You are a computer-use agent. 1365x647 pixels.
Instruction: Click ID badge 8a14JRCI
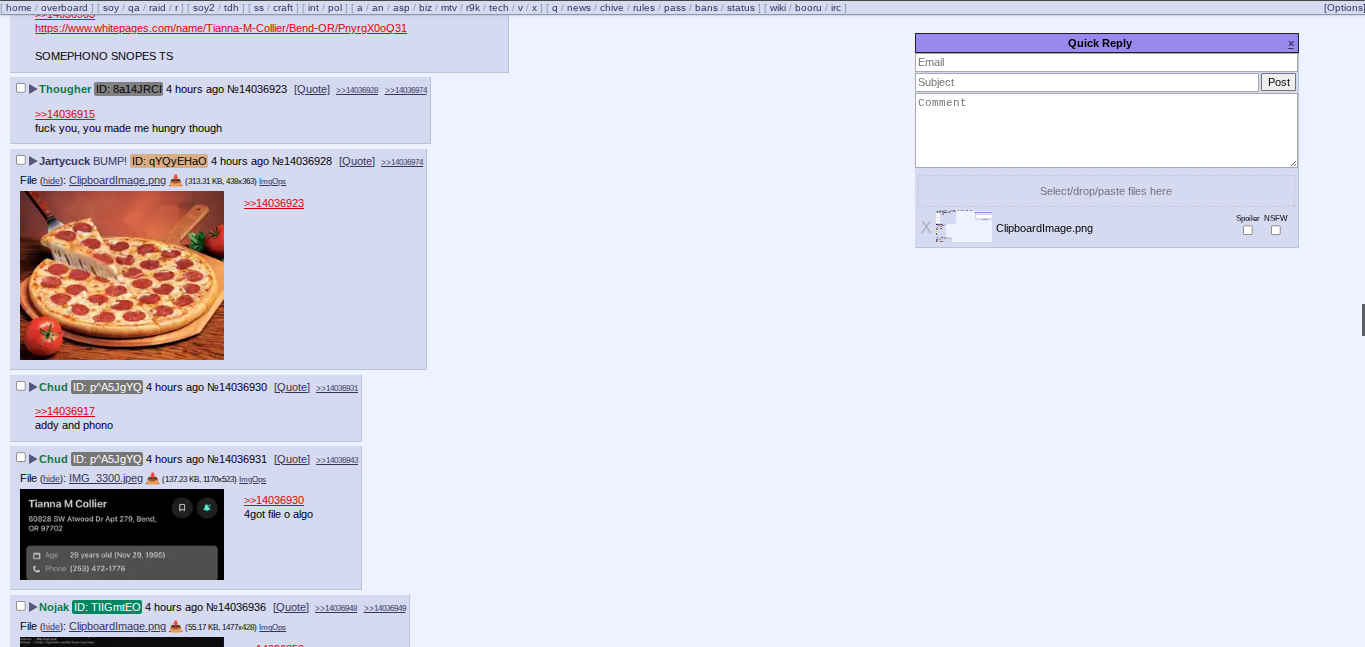128,89
